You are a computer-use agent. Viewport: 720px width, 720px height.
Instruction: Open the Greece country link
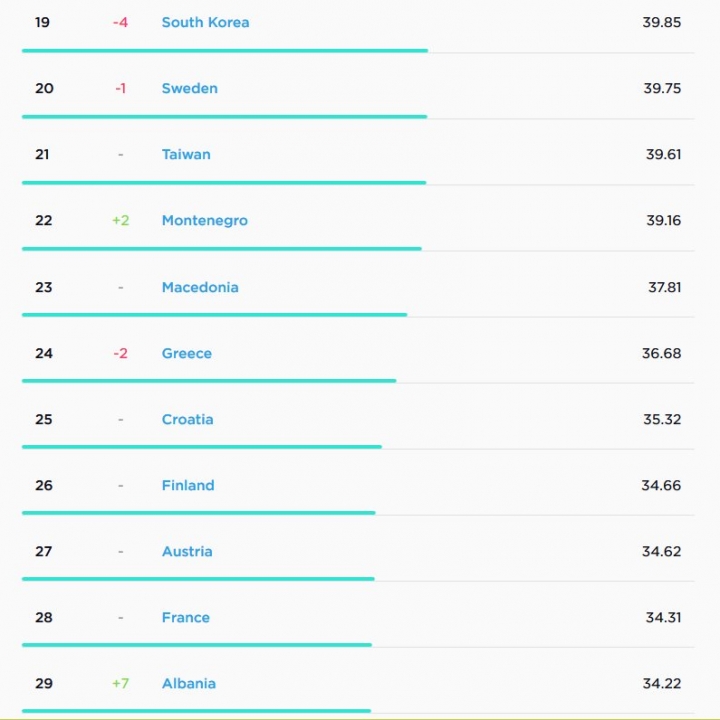pyautogui.click(x=186, y=353)
